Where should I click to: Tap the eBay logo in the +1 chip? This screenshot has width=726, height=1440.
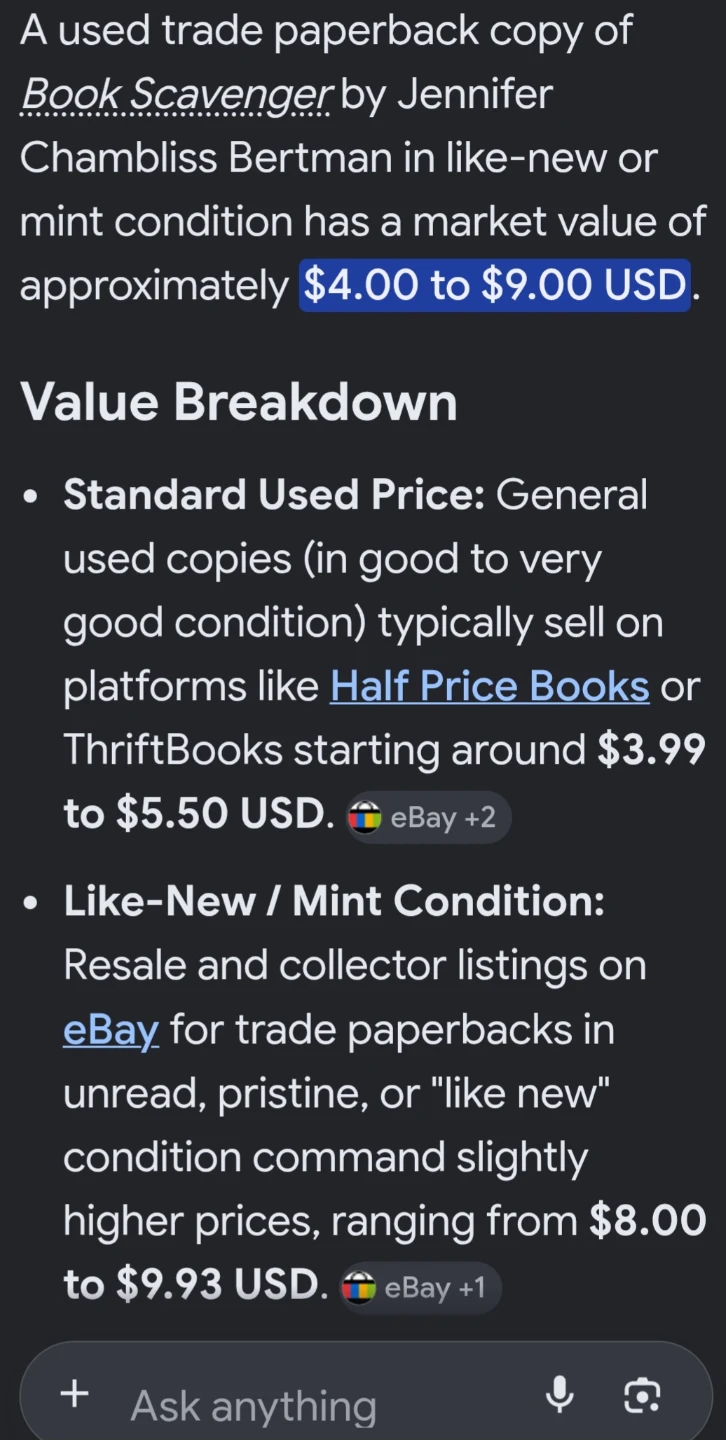pyautogui.click(x=358, y=1287)
